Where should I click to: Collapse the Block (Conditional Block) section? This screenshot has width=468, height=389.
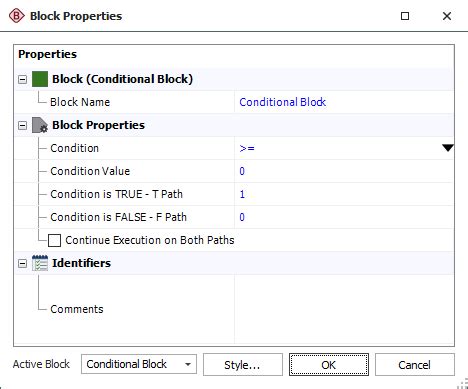[x=22, y=79]
